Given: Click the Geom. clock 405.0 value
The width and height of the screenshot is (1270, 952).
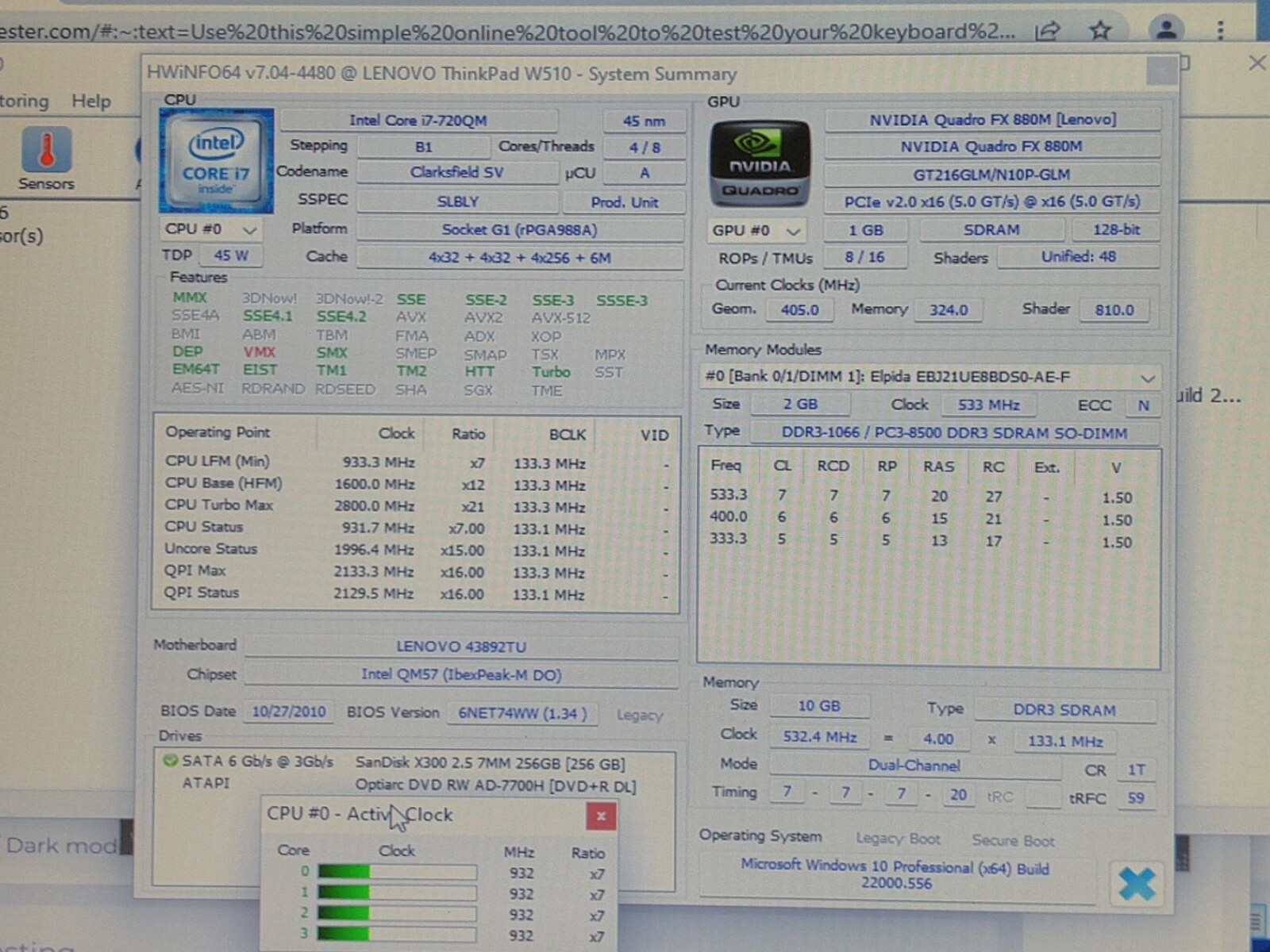Looking at the screenshot, I should pos(799,309).
